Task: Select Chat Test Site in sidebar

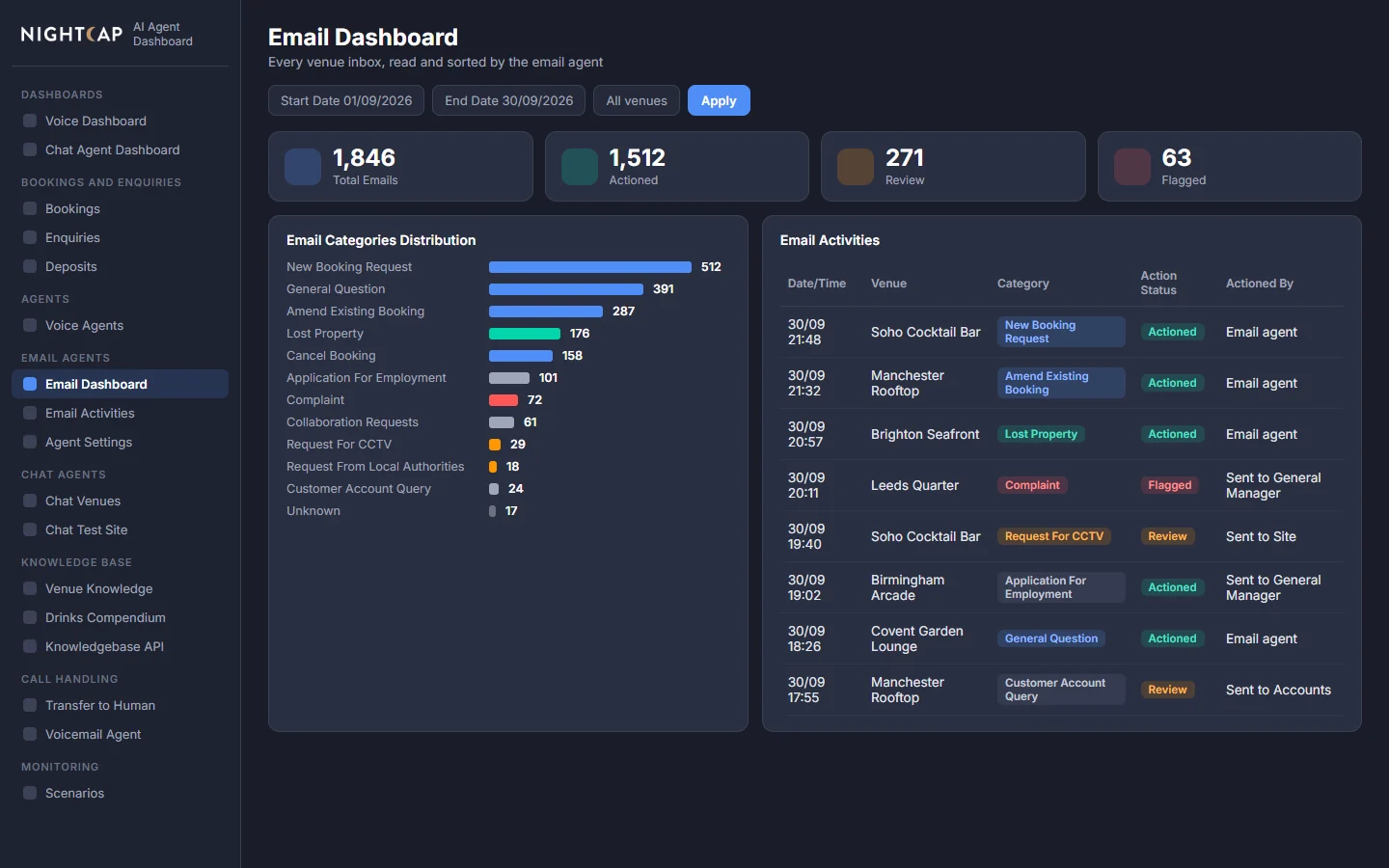Action: pos(120,529)
